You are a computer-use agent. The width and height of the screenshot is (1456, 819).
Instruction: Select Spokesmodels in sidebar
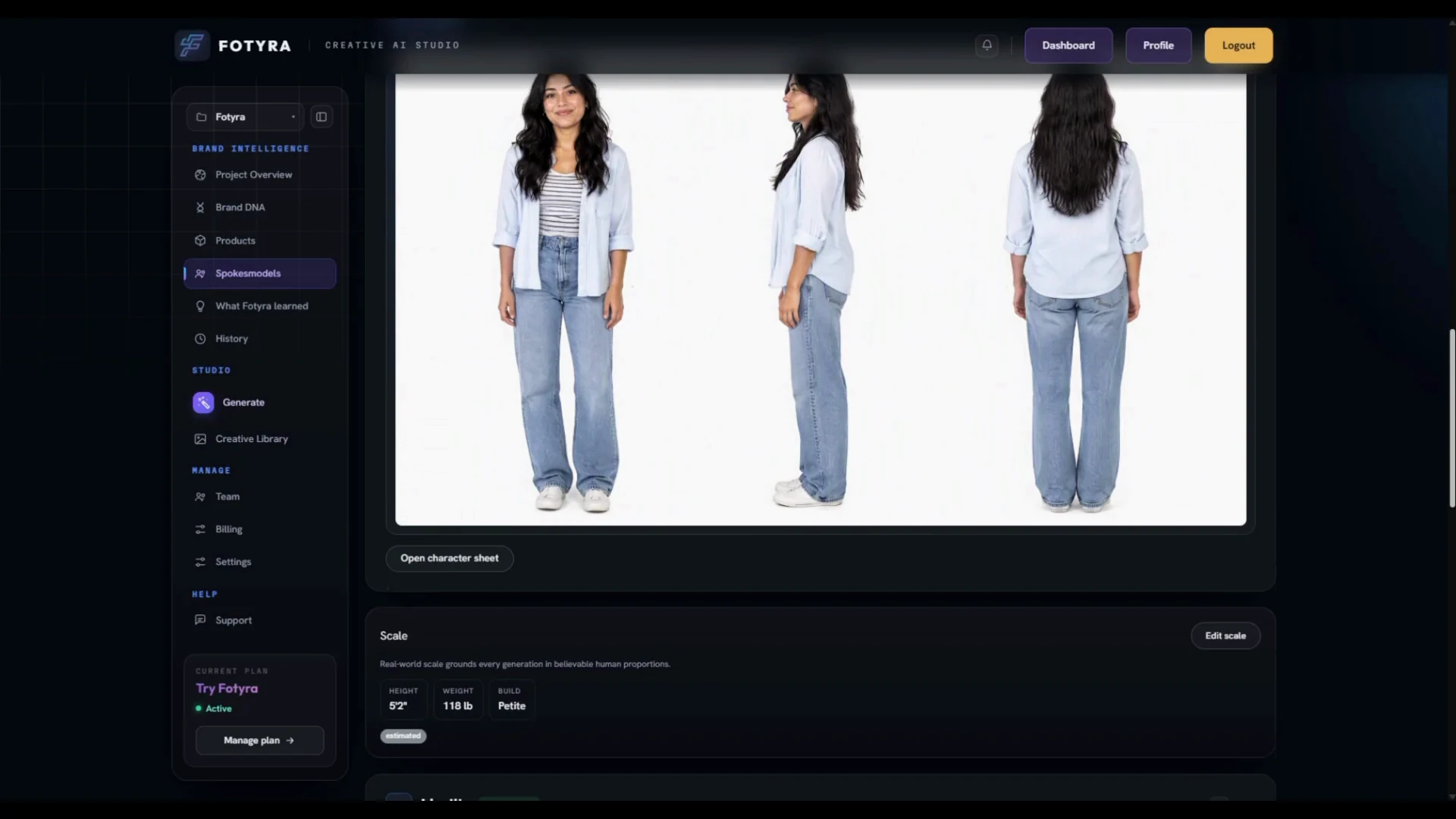click(x=260, y=274)
